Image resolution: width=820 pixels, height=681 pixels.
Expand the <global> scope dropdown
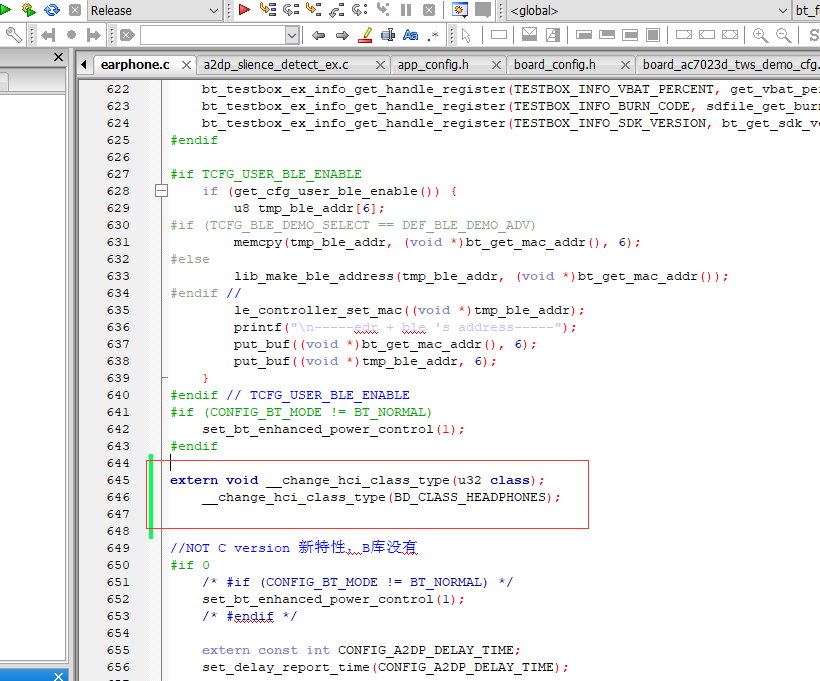click(647, 10)
